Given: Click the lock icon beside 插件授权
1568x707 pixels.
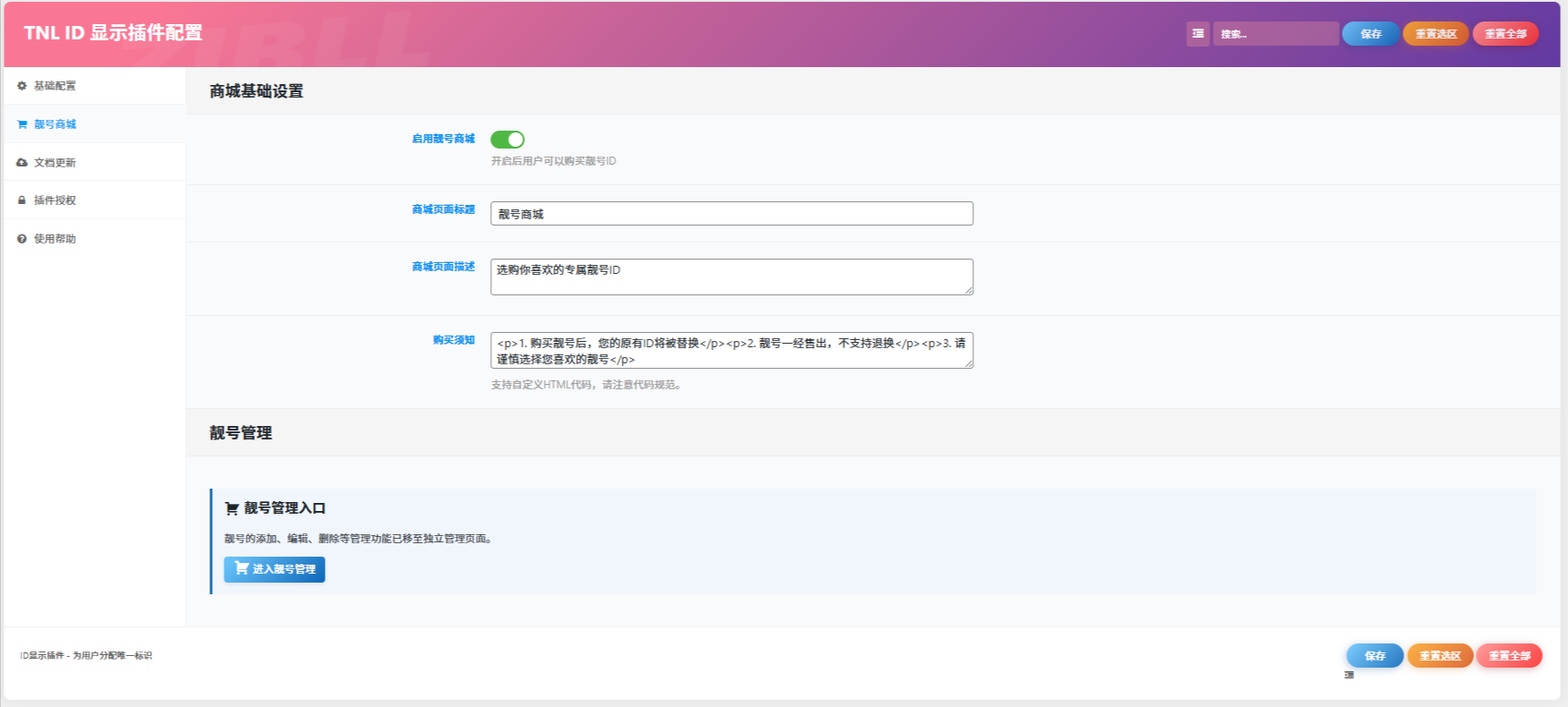Looking at the screenshot, I should (x=21, y=200).
